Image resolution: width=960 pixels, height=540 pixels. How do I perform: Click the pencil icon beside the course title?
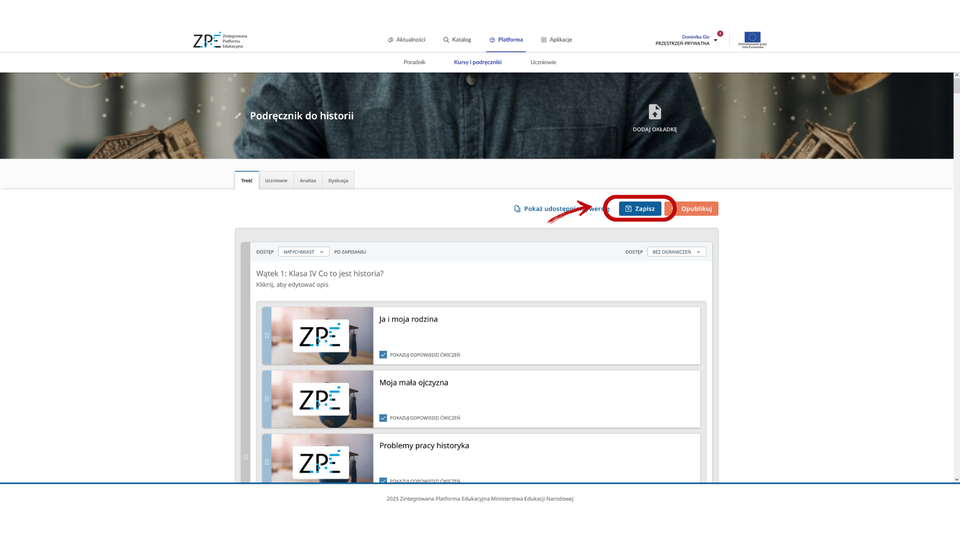pos(238,116)
